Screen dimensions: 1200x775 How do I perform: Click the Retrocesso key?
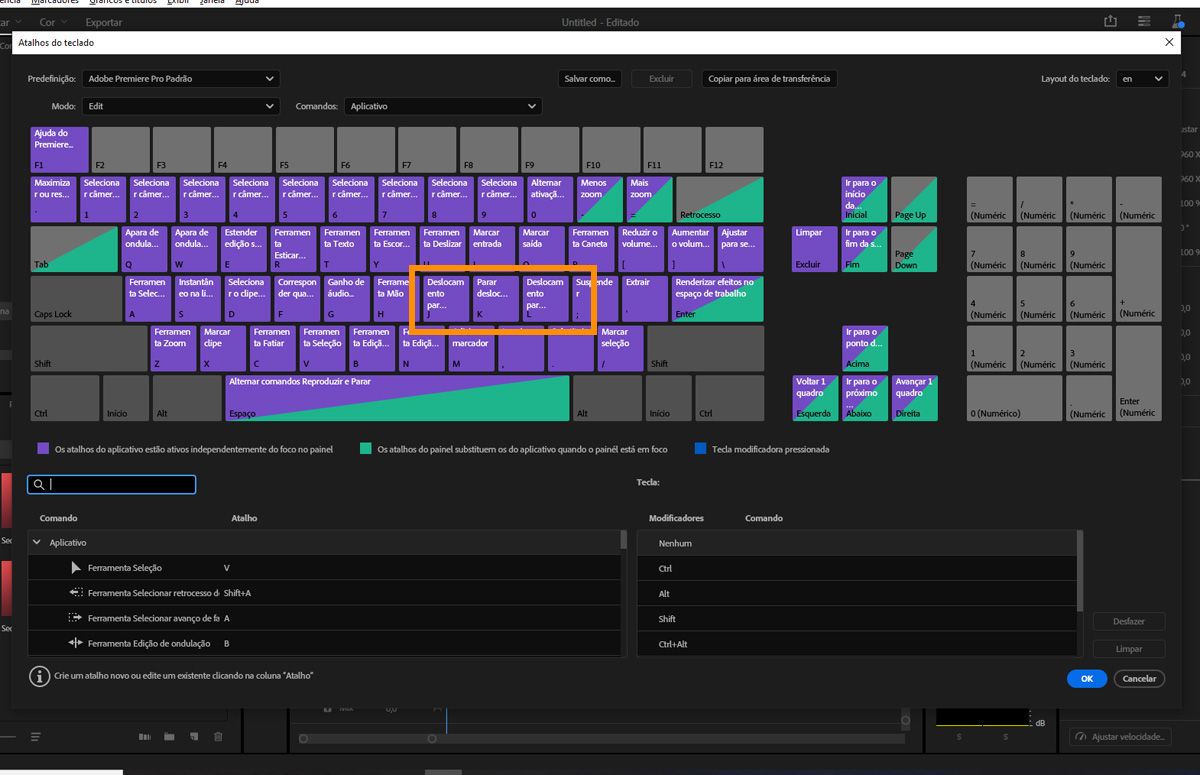coord(720,199)
